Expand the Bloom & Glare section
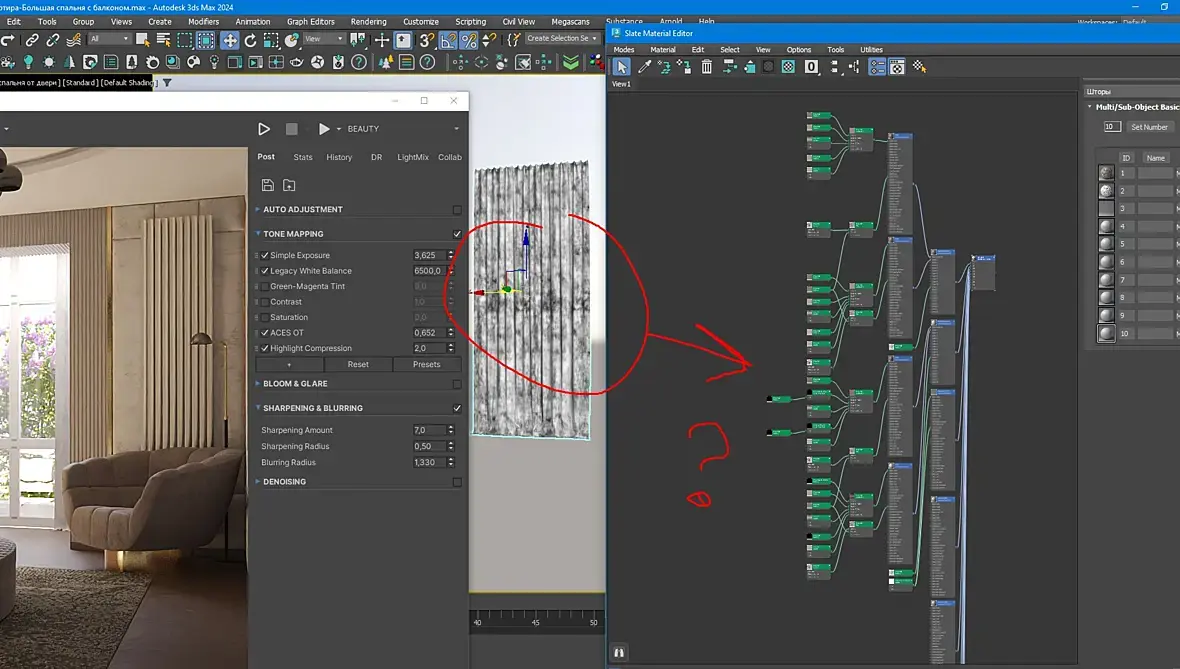This screenshot has height=669, width=1180. tap(257, 384)
